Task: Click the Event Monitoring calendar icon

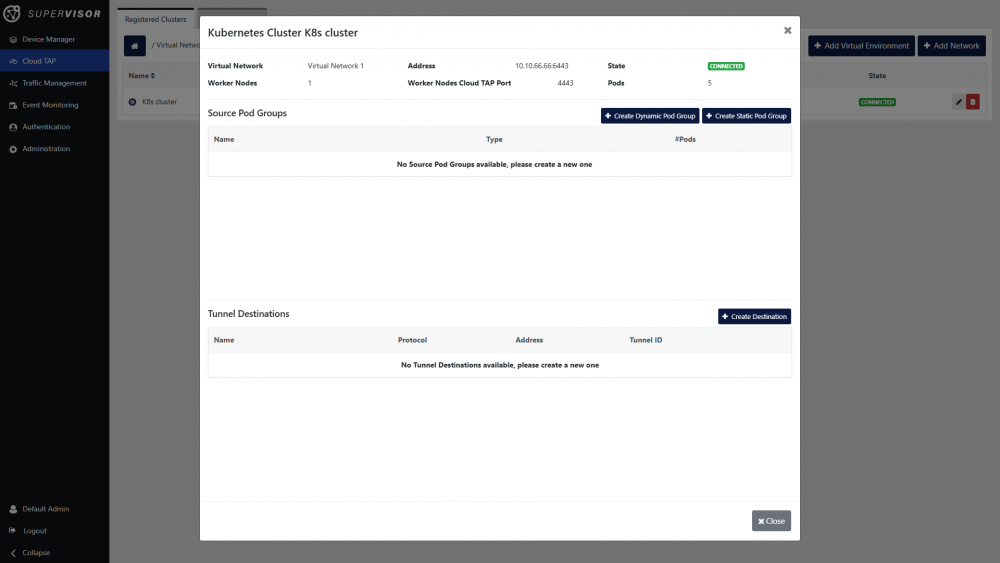Action: (x=13, y=105)
